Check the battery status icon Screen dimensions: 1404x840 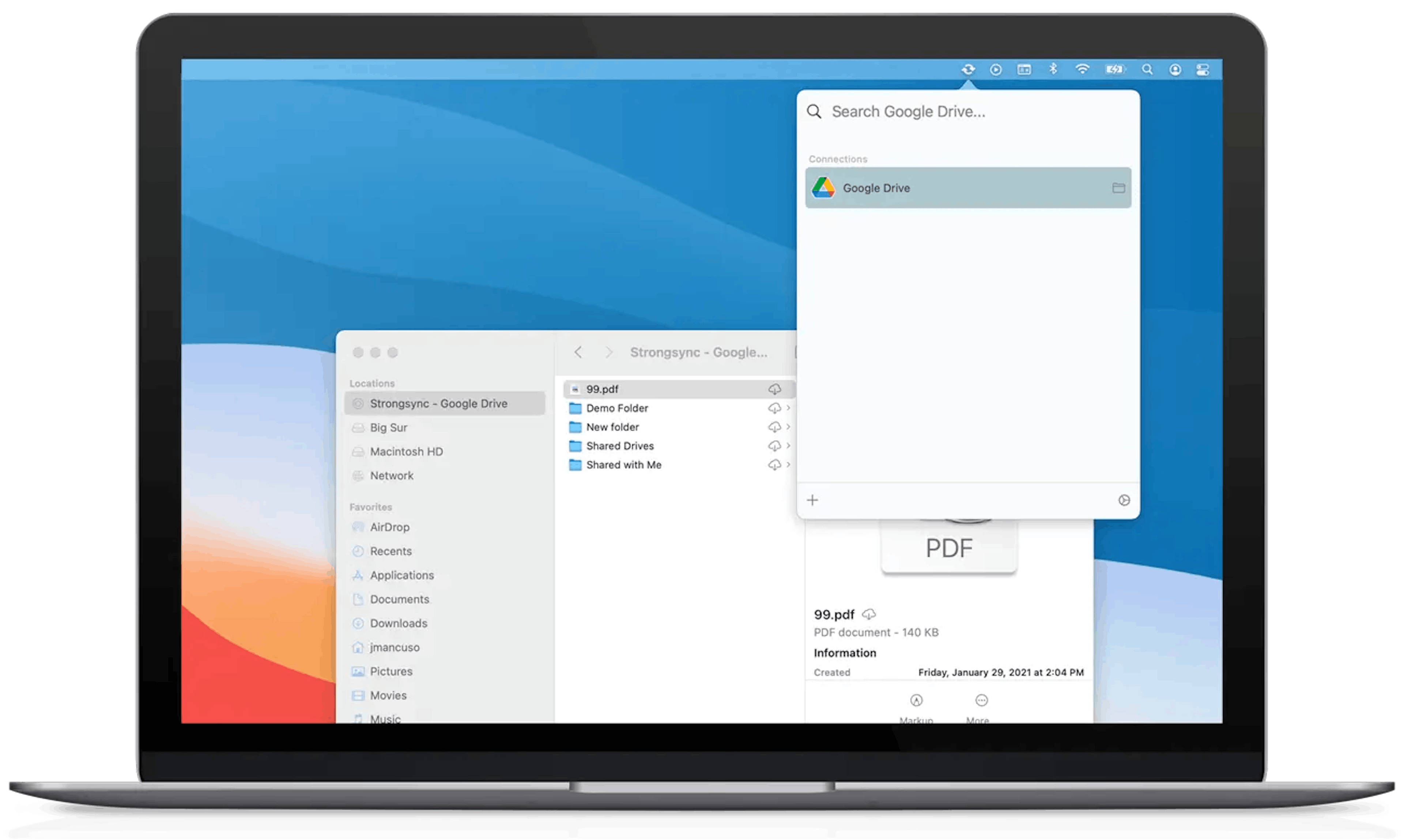coord(1115,69)
